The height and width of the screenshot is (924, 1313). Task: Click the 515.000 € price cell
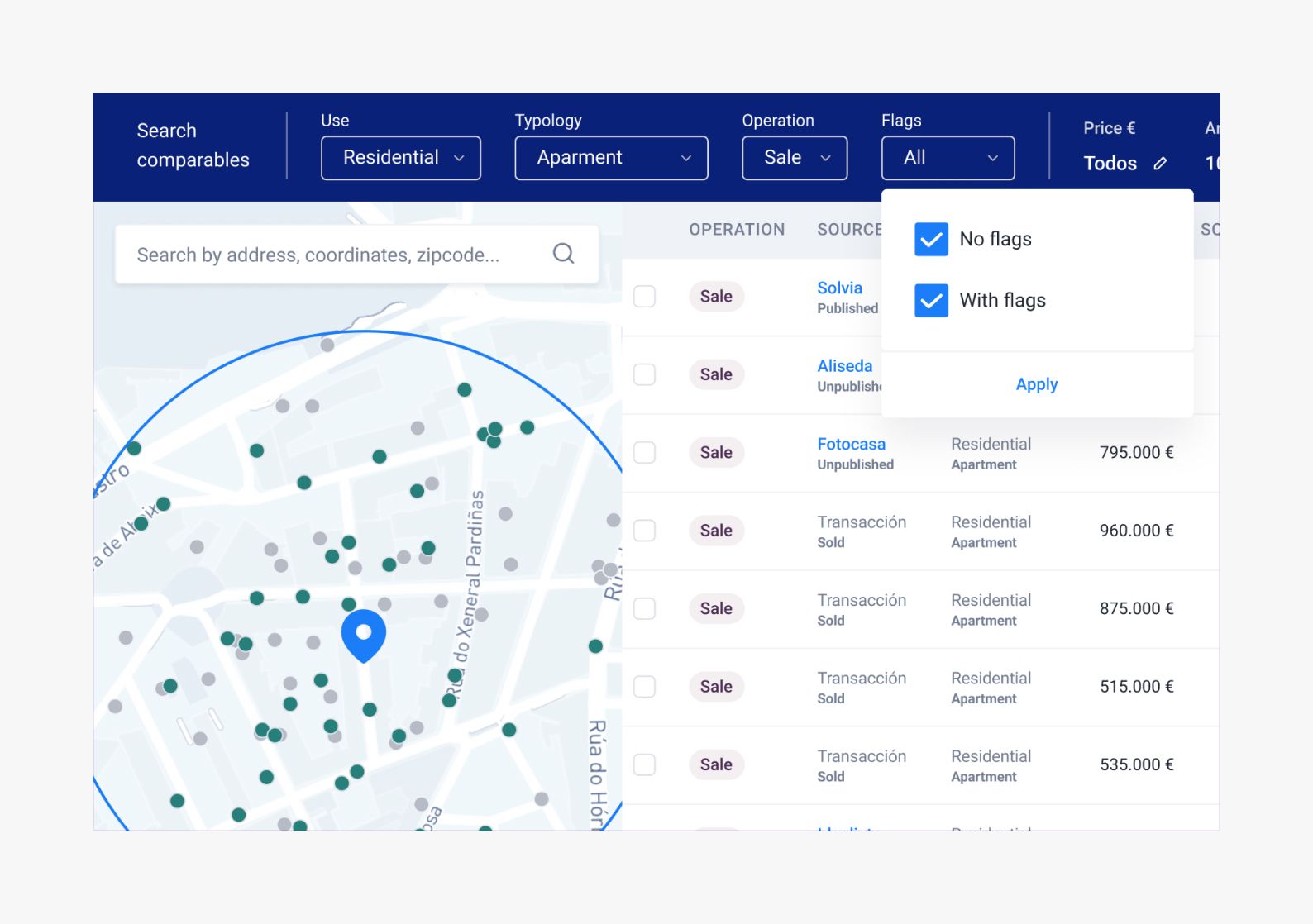1136,687
